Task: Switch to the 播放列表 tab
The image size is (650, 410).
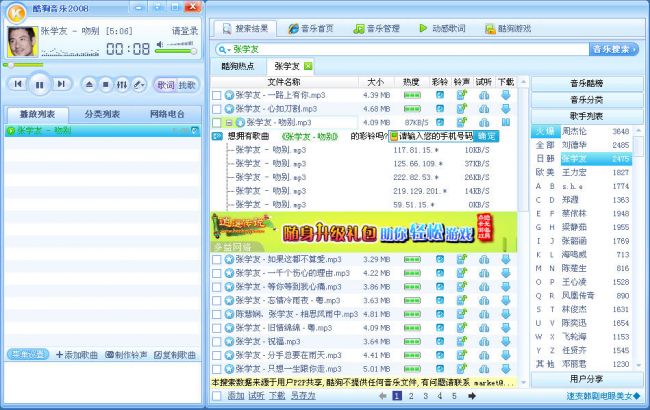Action: point(37,114)
